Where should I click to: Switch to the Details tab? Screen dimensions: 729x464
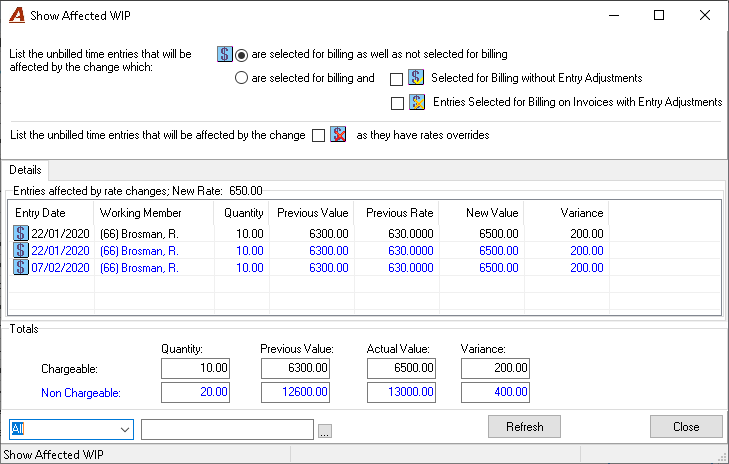[25, 170]
